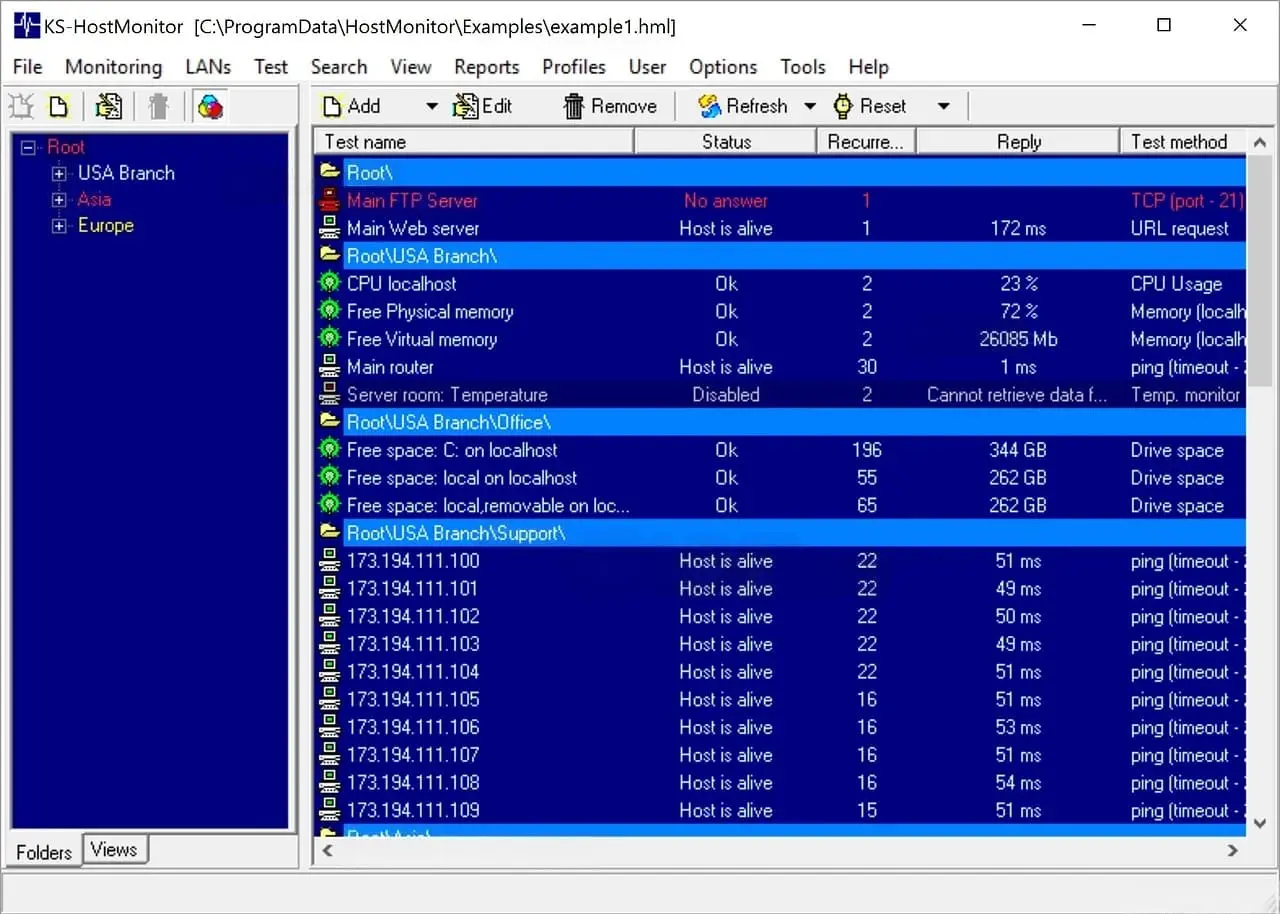Open the Reports menu

click(x=487, y=67)
